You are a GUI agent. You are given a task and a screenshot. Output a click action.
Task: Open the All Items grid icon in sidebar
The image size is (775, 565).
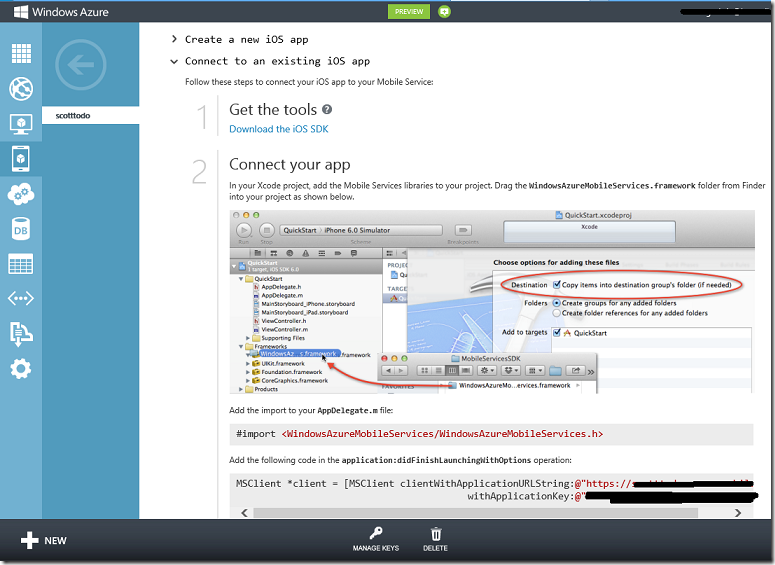click(x=21, y=53)
